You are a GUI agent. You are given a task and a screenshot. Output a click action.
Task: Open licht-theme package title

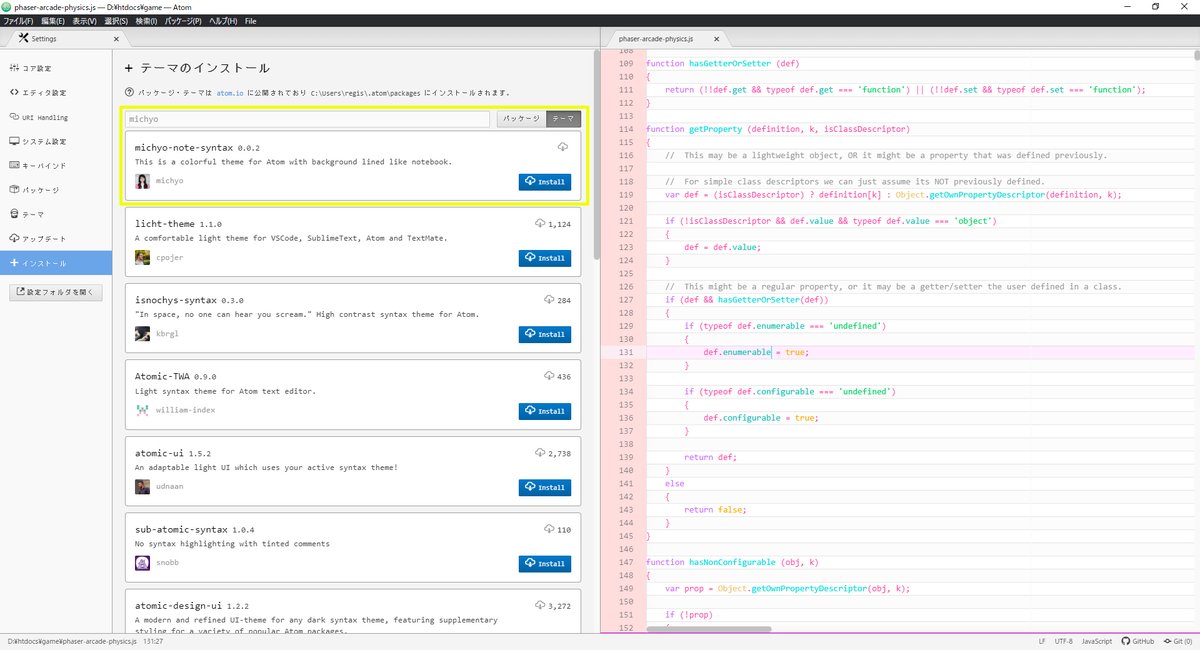tap(165, 224)
